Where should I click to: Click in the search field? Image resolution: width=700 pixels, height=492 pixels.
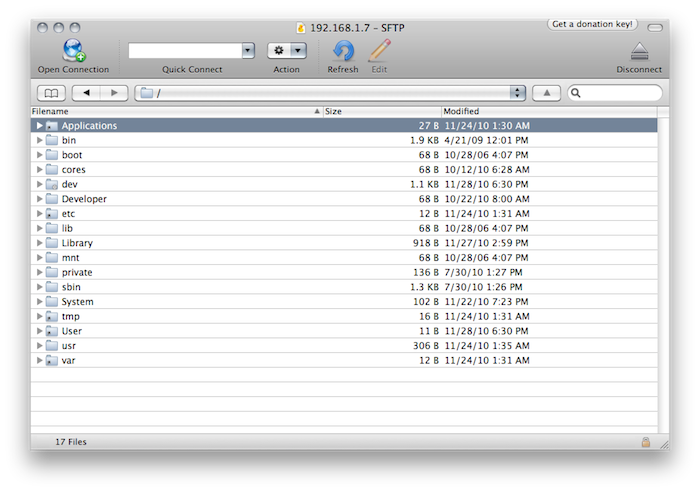[620, 93]
